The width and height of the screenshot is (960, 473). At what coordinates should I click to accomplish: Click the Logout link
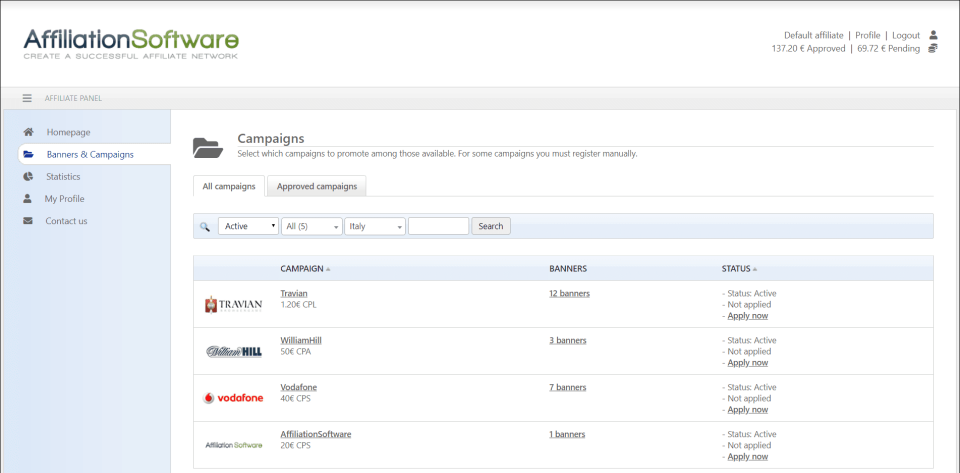click(906, 35)
